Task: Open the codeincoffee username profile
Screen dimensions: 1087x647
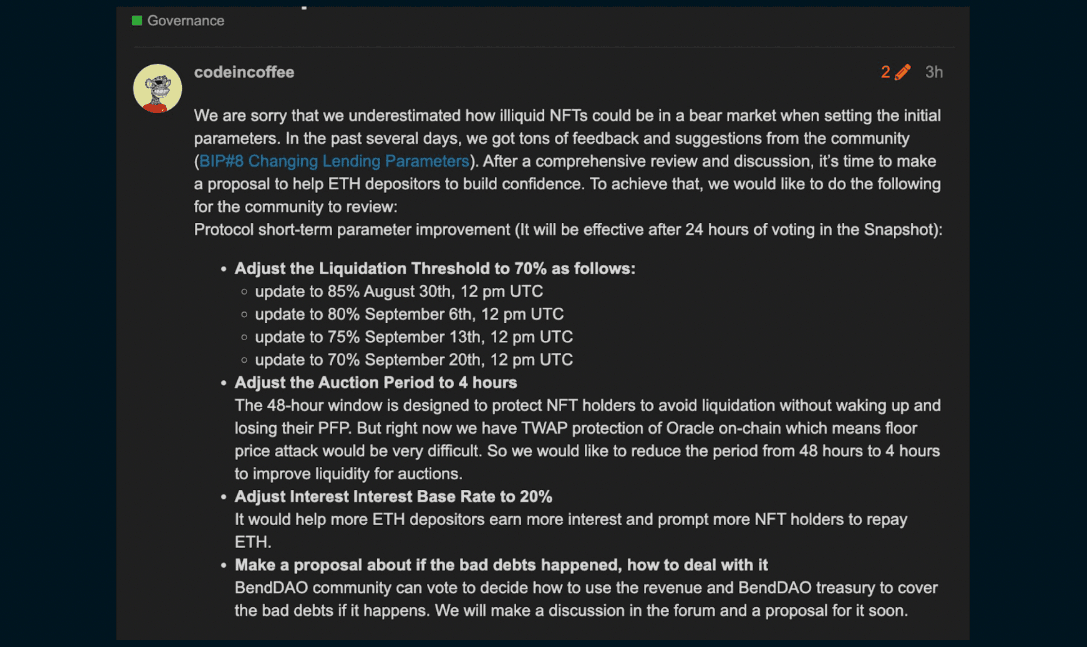Action: [244, 72]
